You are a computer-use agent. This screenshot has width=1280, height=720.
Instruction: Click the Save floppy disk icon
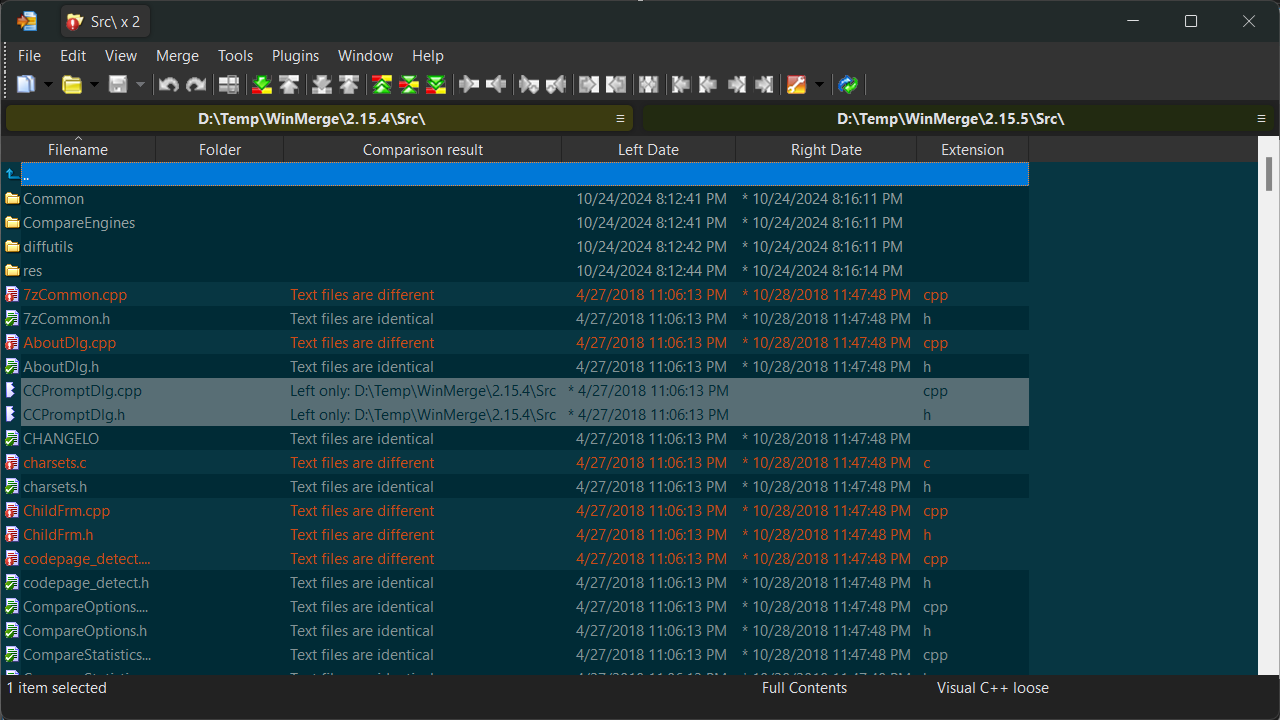click(118, 85)
